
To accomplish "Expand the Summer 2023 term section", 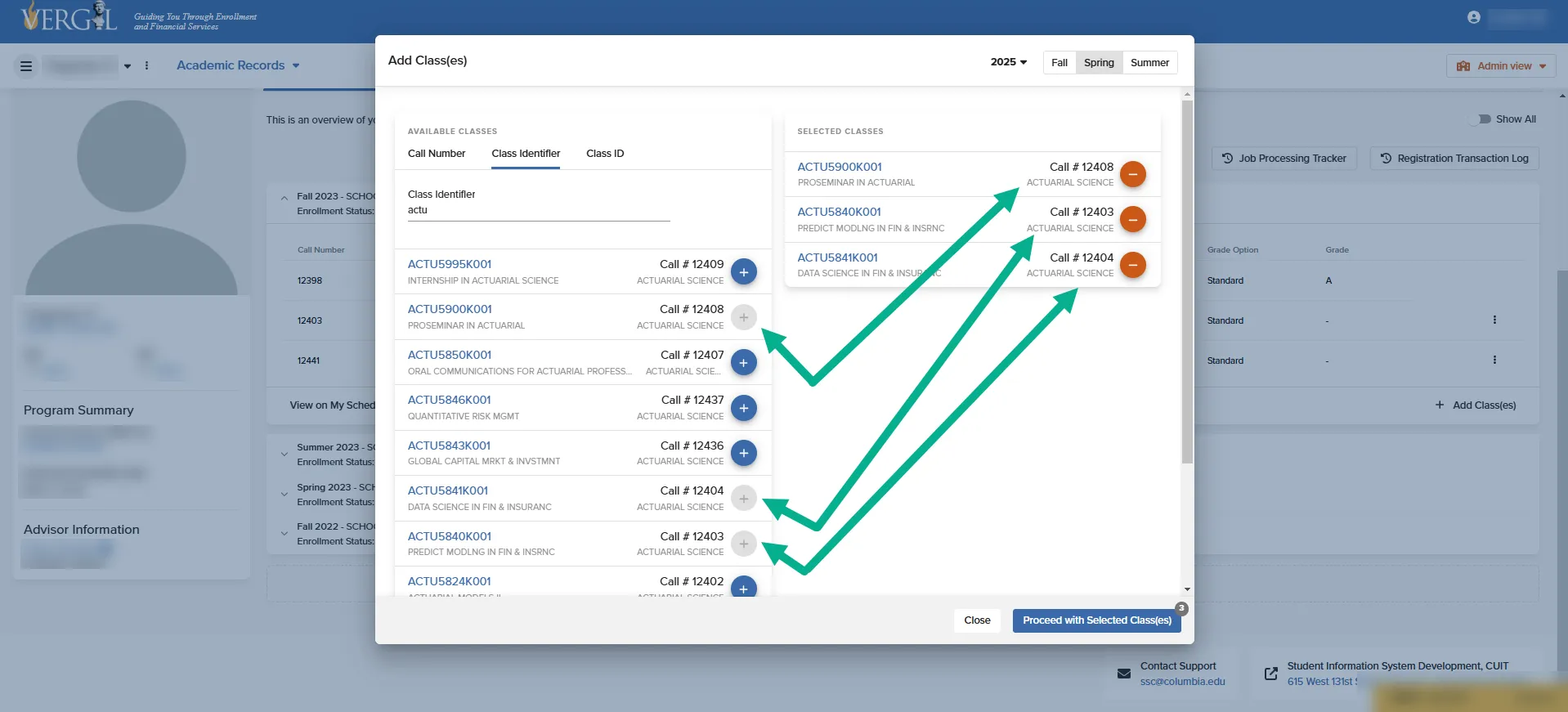I will coord(284,454).
